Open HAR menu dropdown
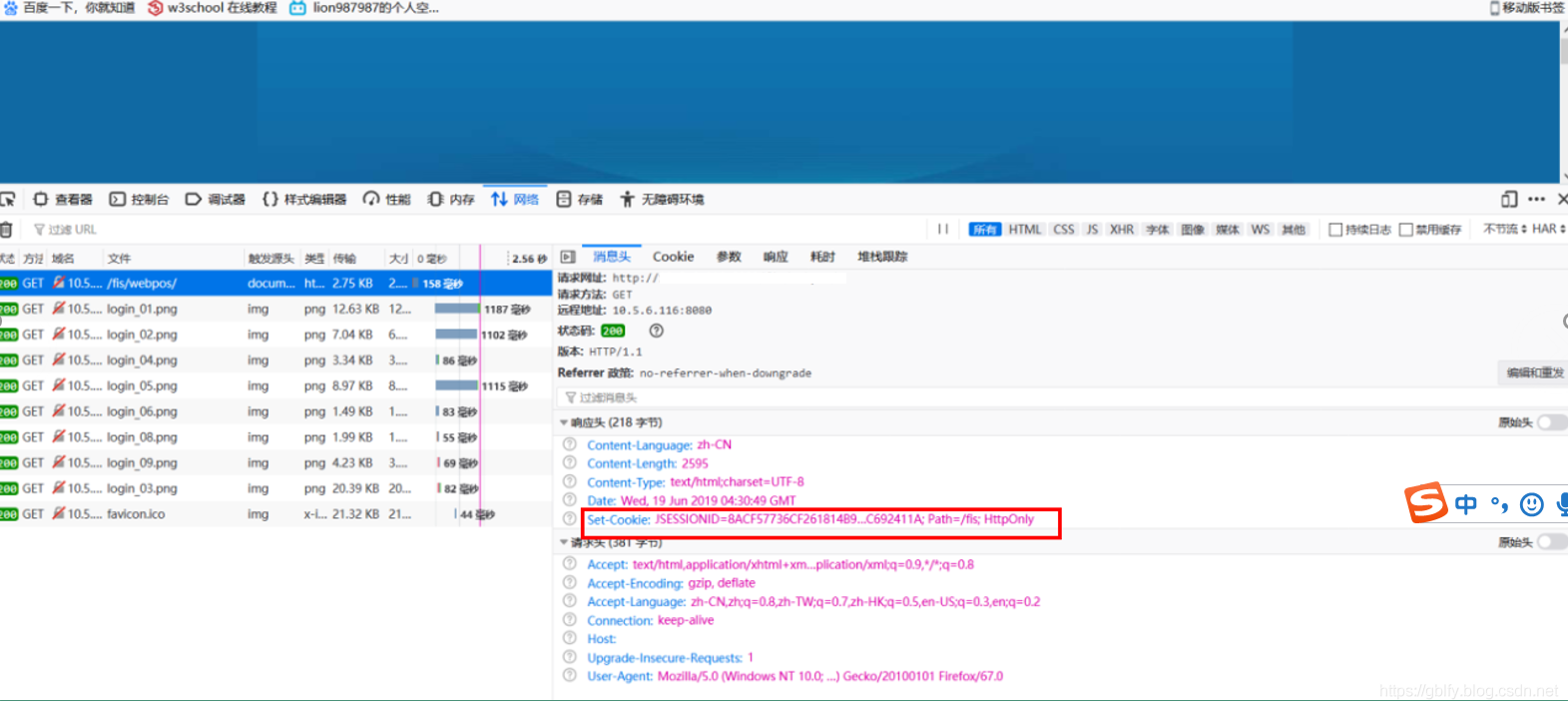1568x709 pixels. (x=1549, y=230)
